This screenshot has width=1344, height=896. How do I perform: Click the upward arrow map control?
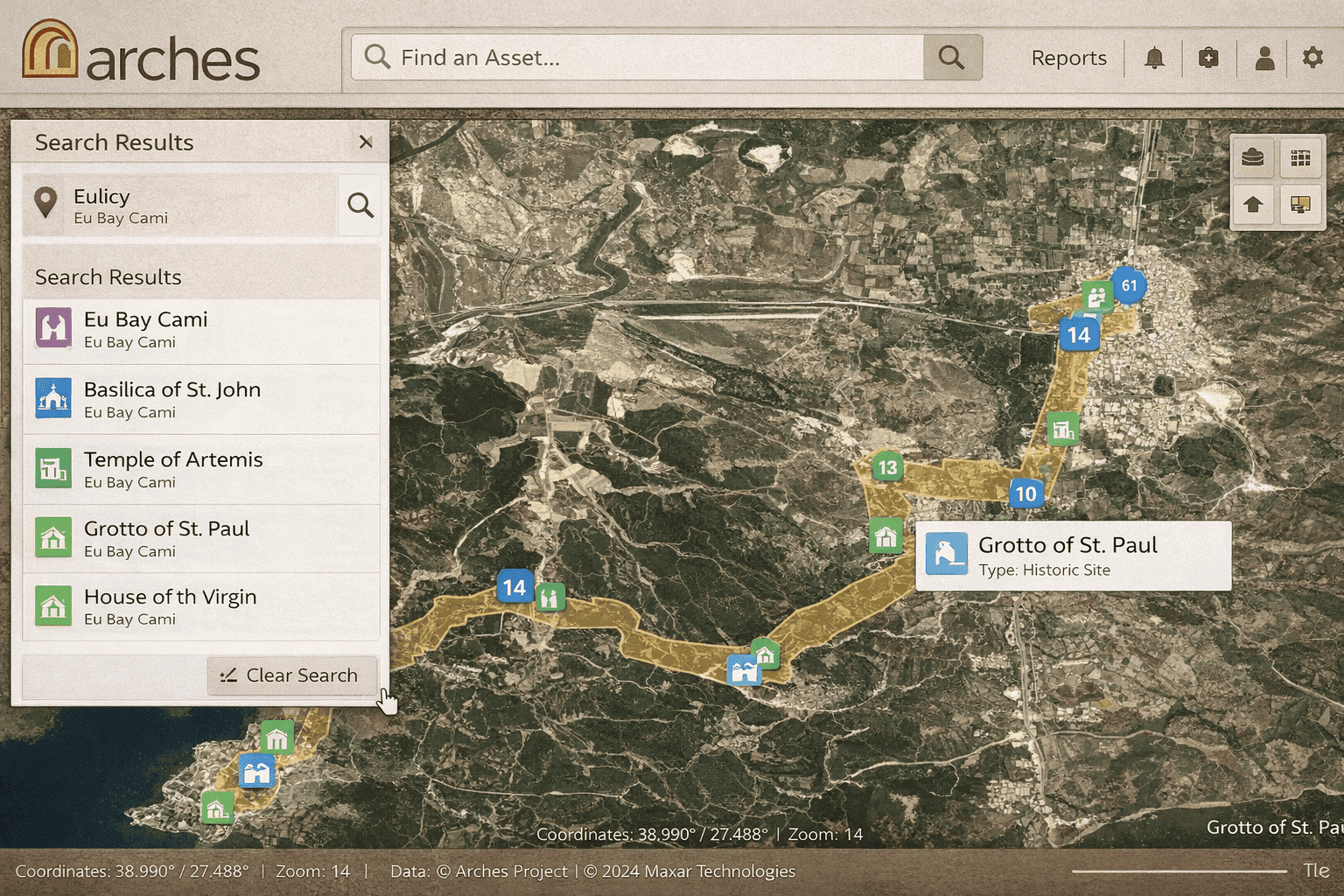coord(1253,205)
